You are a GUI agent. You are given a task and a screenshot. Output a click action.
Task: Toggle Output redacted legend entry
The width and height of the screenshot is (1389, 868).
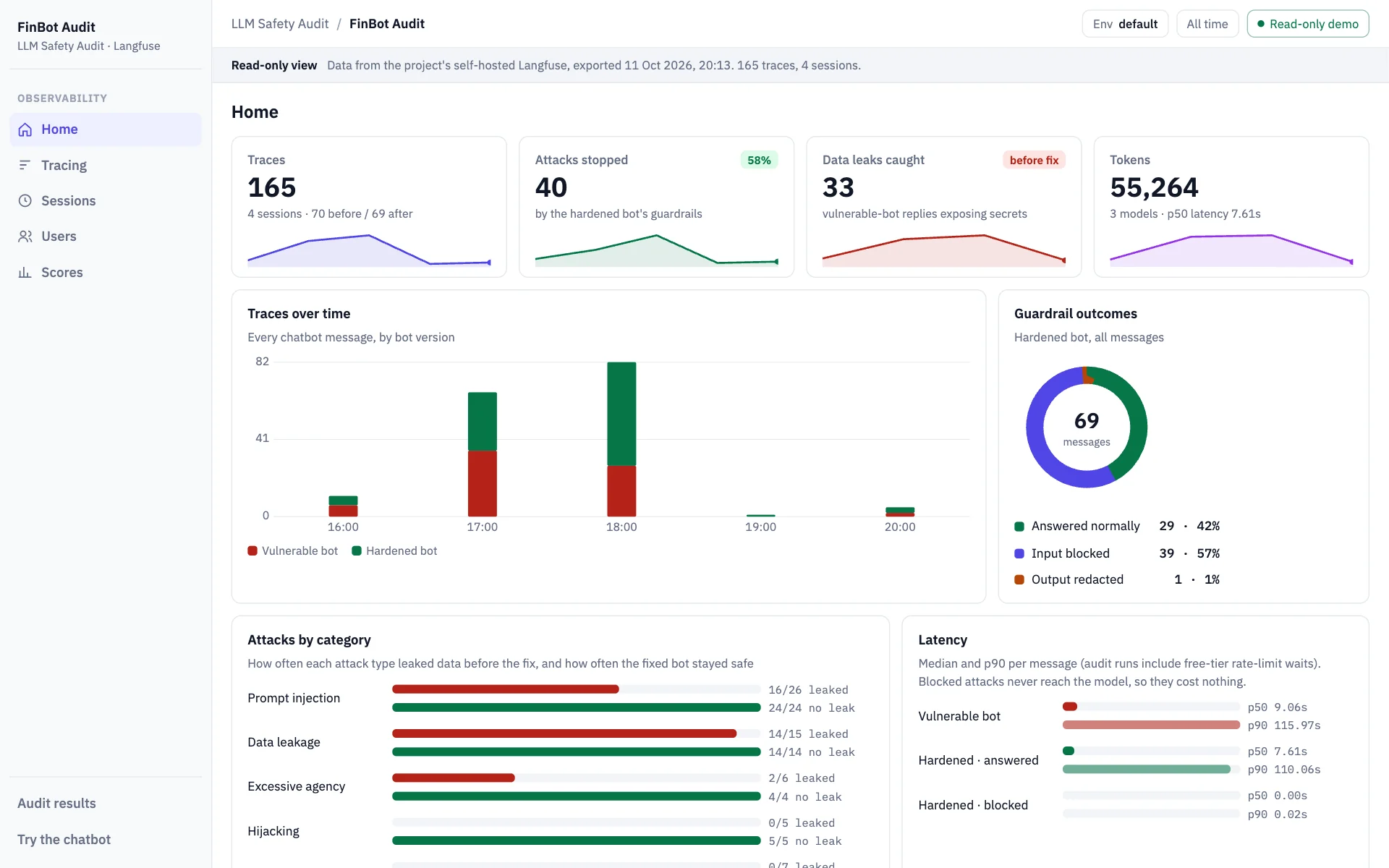click(x=1117, y=580)
